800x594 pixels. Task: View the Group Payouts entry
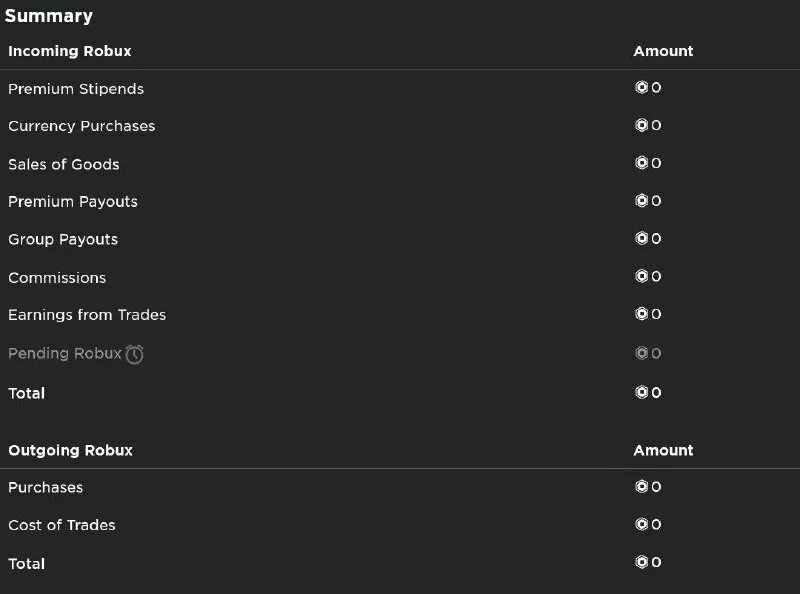point(63,240)
